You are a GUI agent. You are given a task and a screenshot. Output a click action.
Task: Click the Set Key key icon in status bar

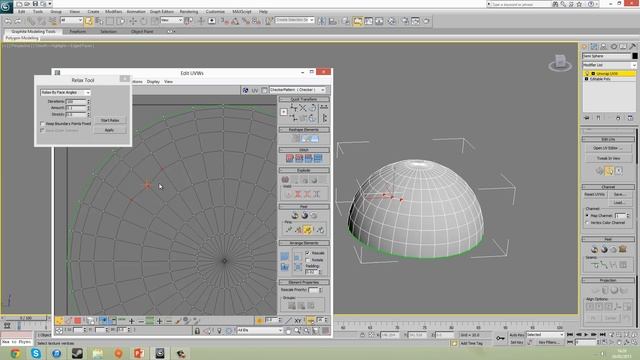(500, 338)
